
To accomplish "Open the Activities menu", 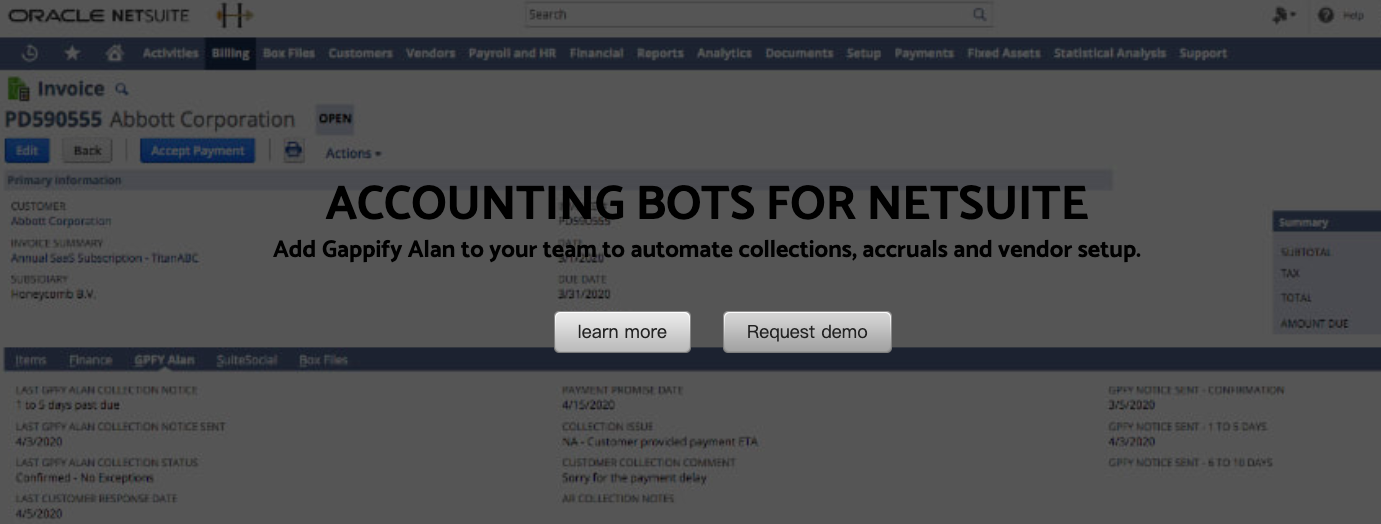I will coord(170,53).
